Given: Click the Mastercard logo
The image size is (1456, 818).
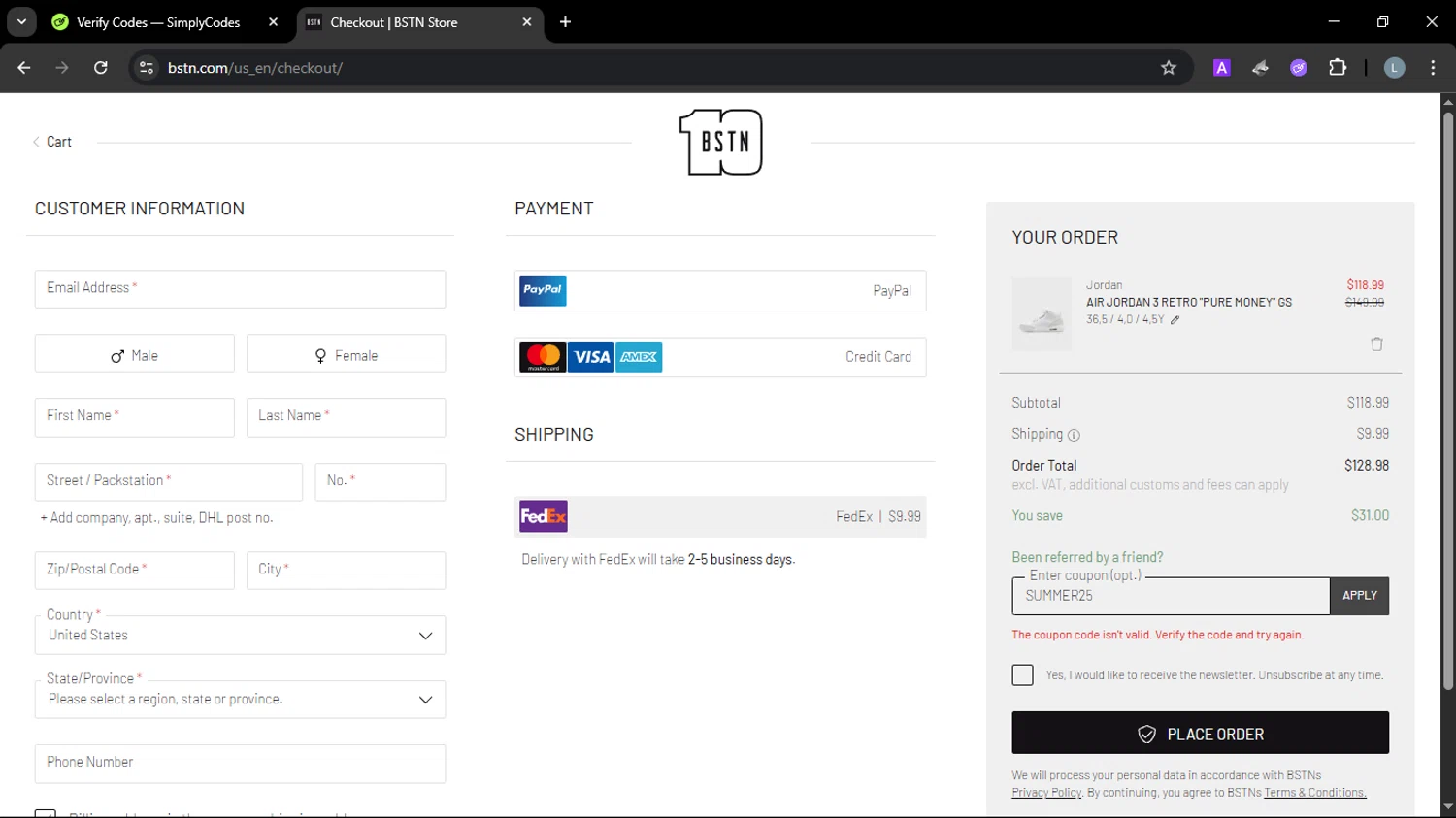Looking at the screenshot, I should coord(543,357).
